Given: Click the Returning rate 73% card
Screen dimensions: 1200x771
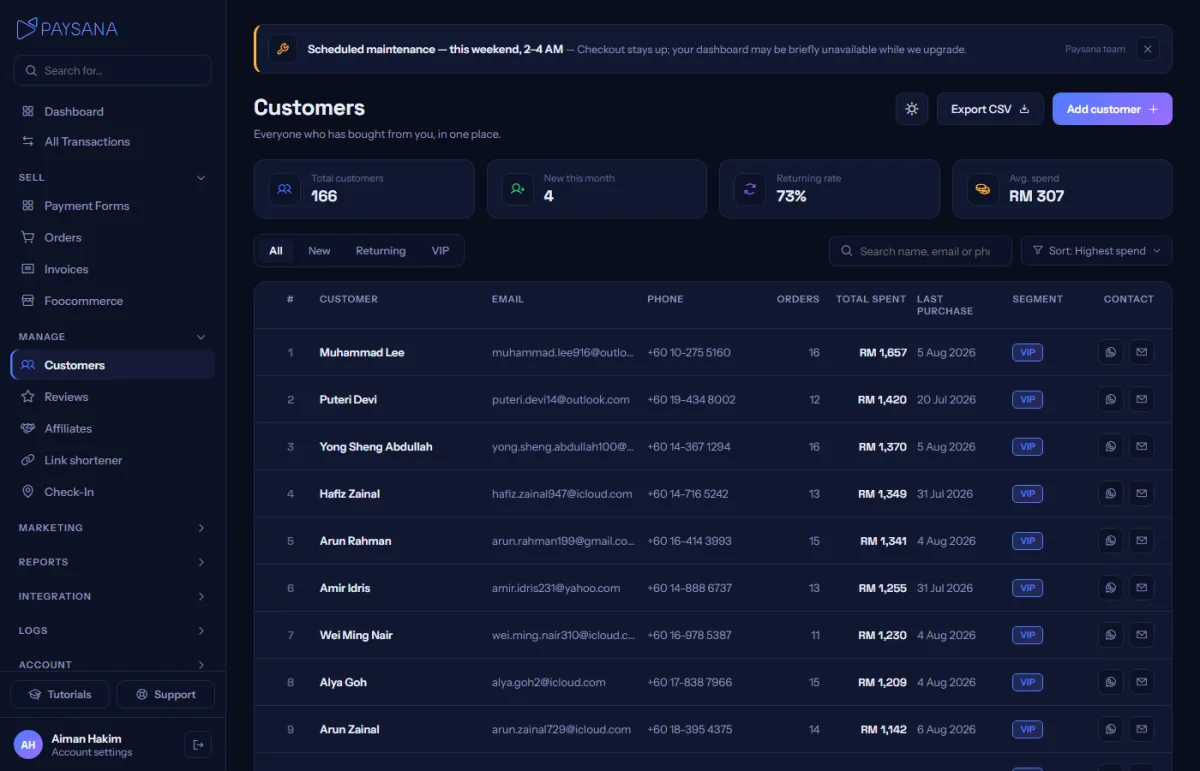Looking at the screenshot, I should coord(829,189).
